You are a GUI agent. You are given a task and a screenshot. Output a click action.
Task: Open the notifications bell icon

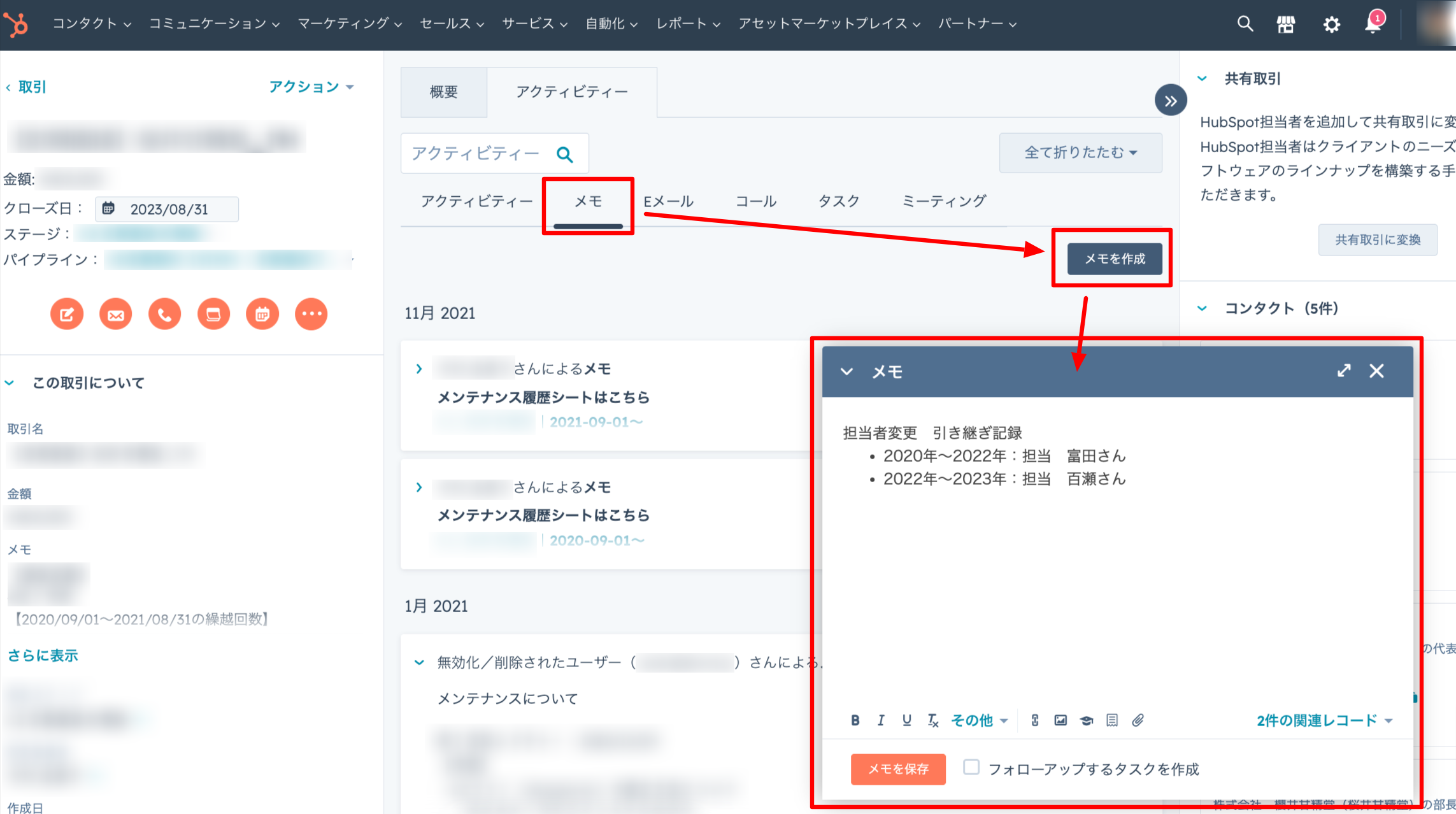(1374, 24)
